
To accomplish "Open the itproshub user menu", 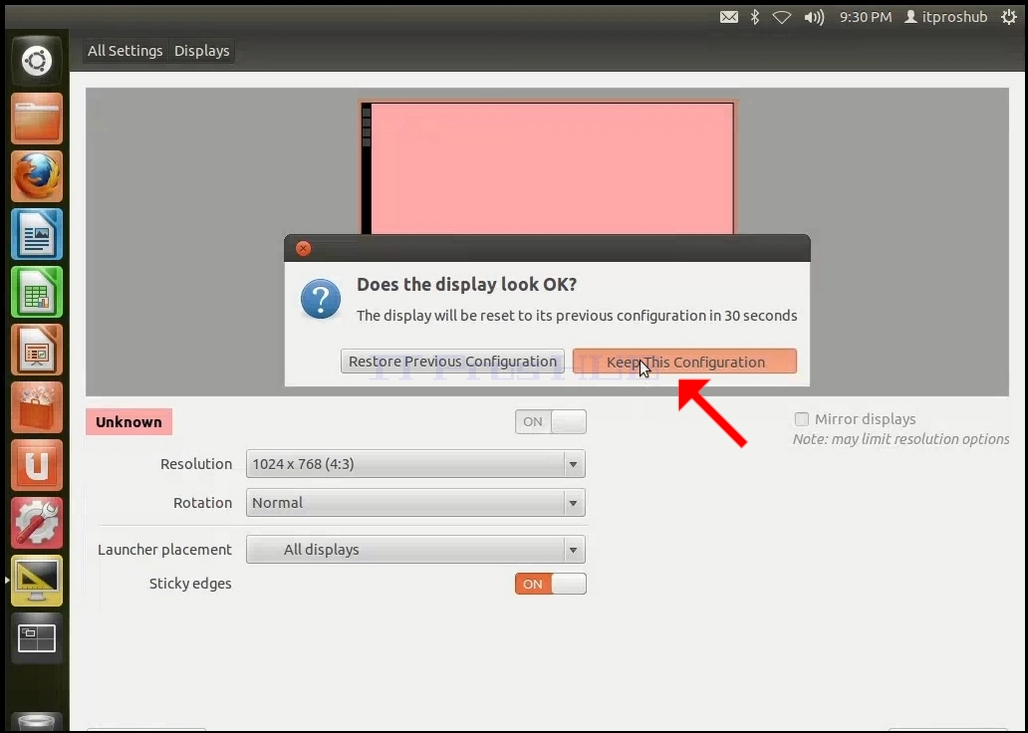I will point(946,17).
